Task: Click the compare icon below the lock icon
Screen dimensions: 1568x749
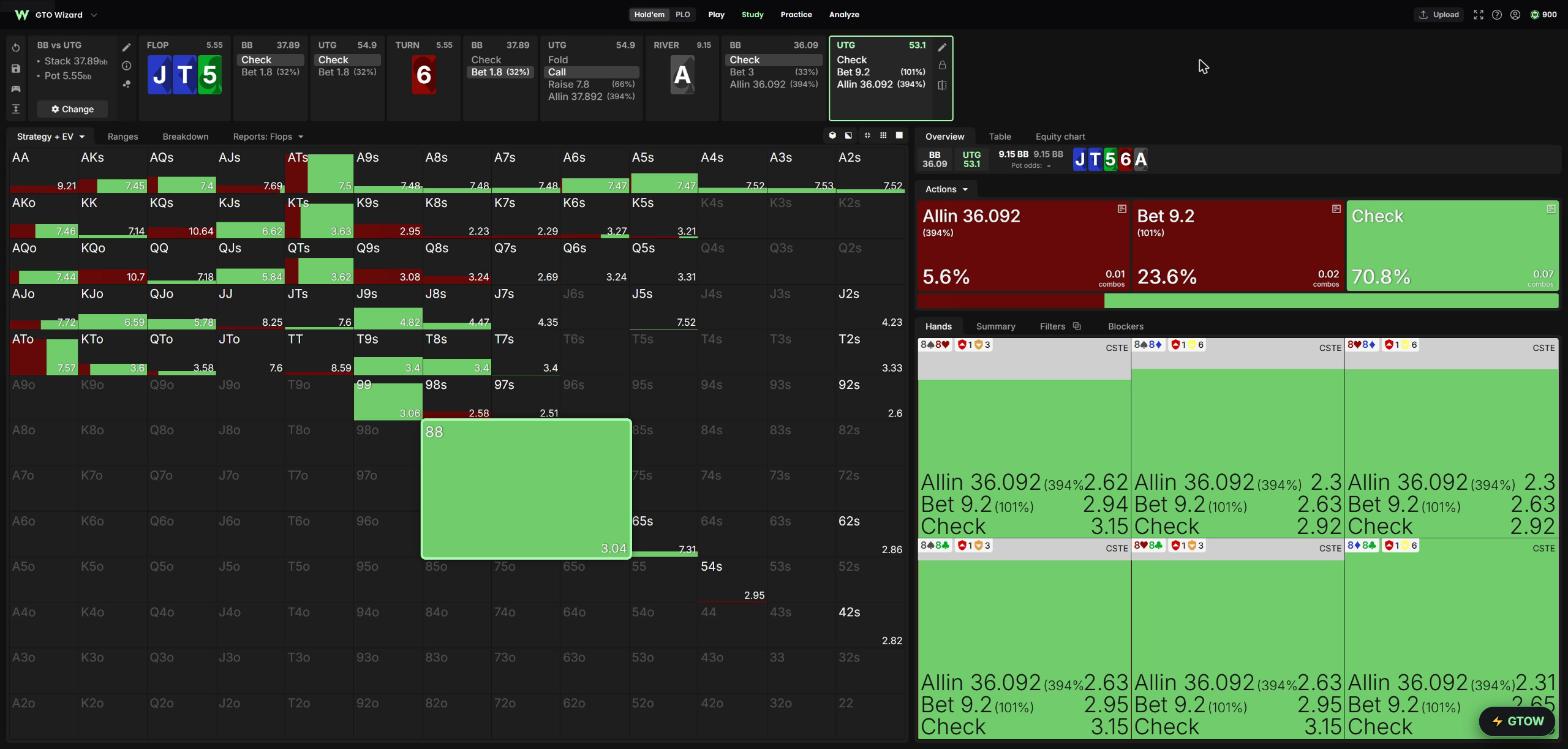Action: [942, 85]
